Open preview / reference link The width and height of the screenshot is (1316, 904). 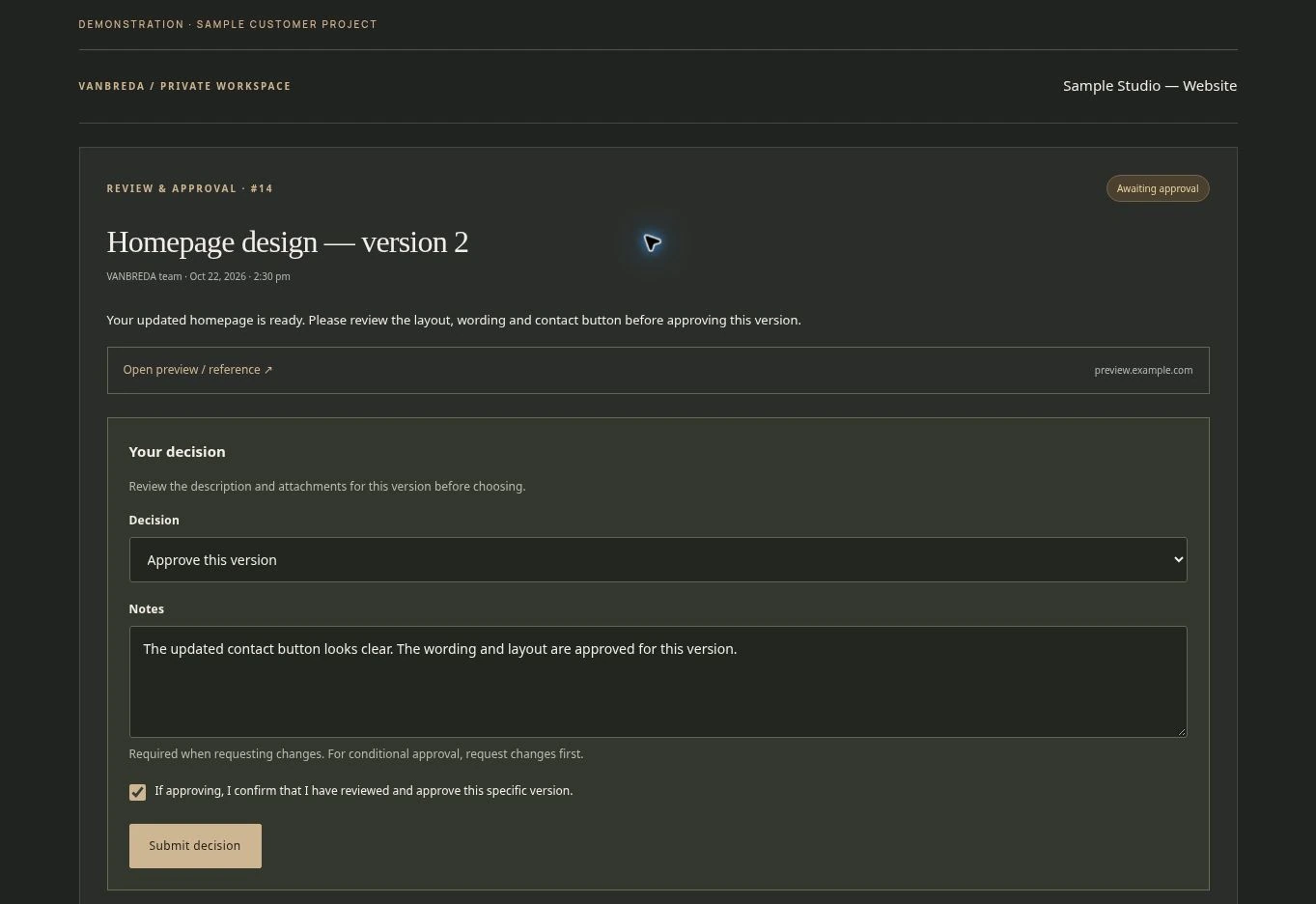(198, 370)
